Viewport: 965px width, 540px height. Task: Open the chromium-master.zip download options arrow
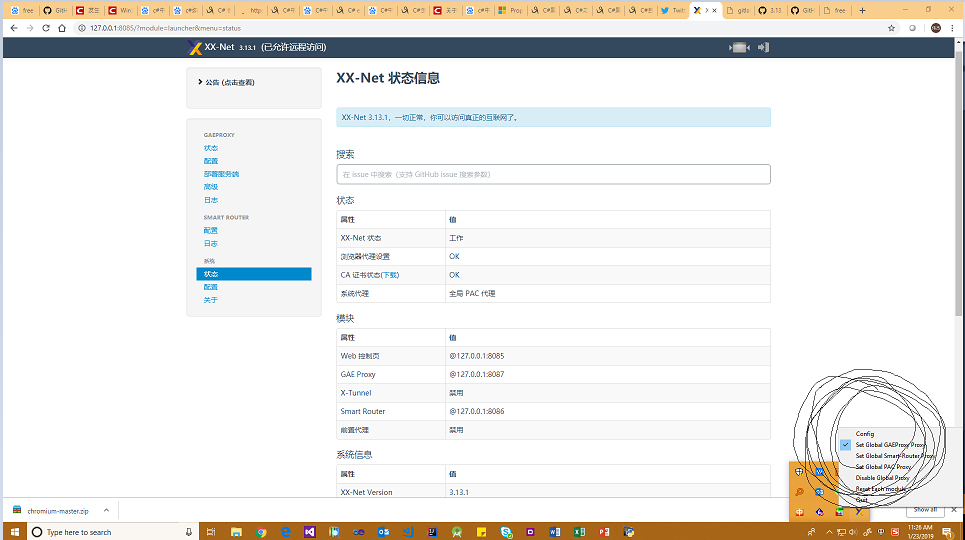pos(106,510)
